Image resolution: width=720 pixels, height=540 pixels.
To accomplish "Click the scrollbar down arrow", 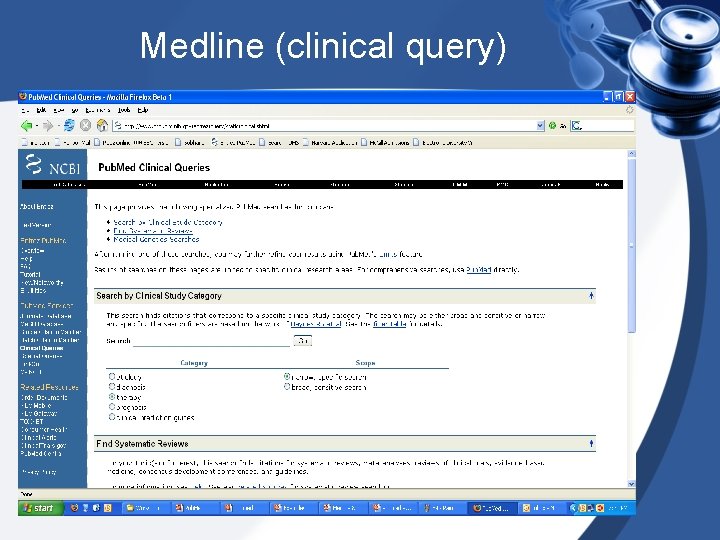I will tap(631, 484).
